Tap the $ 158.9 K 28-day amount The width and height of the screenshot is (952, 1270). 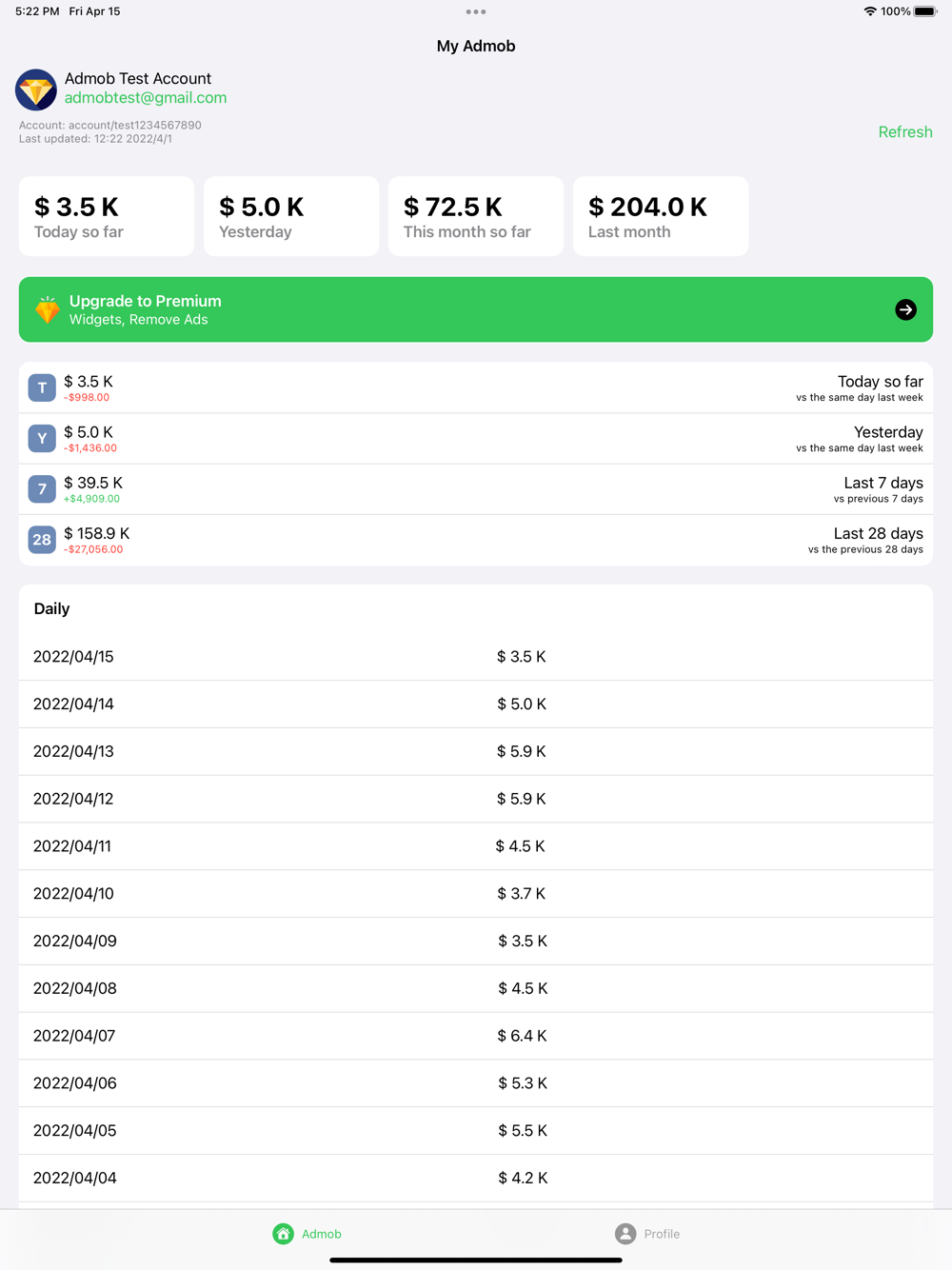coord(97,533)
